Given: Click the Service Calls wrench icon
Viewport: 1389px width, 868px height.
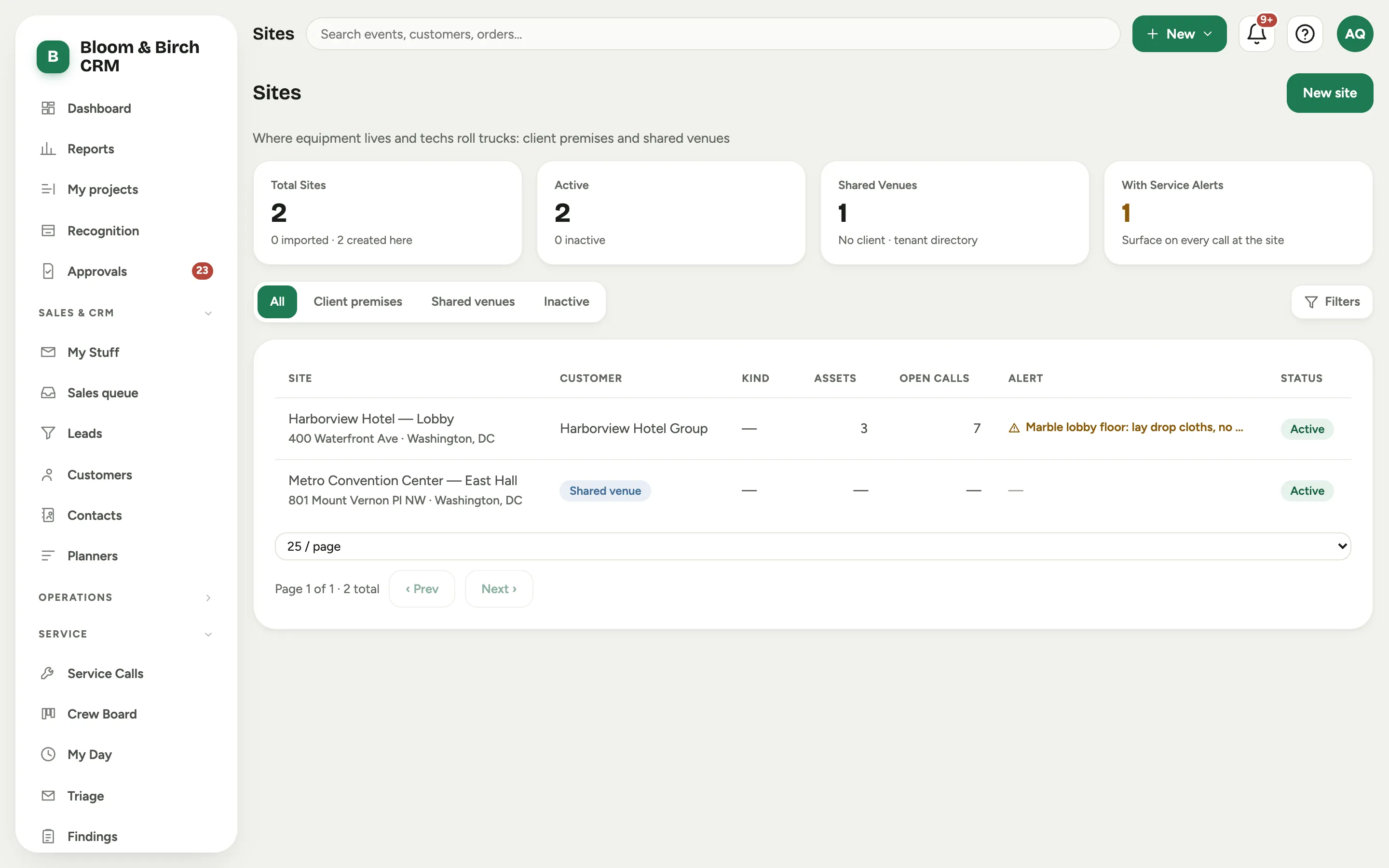Looking at the screenshot, I should pos(48,673).
